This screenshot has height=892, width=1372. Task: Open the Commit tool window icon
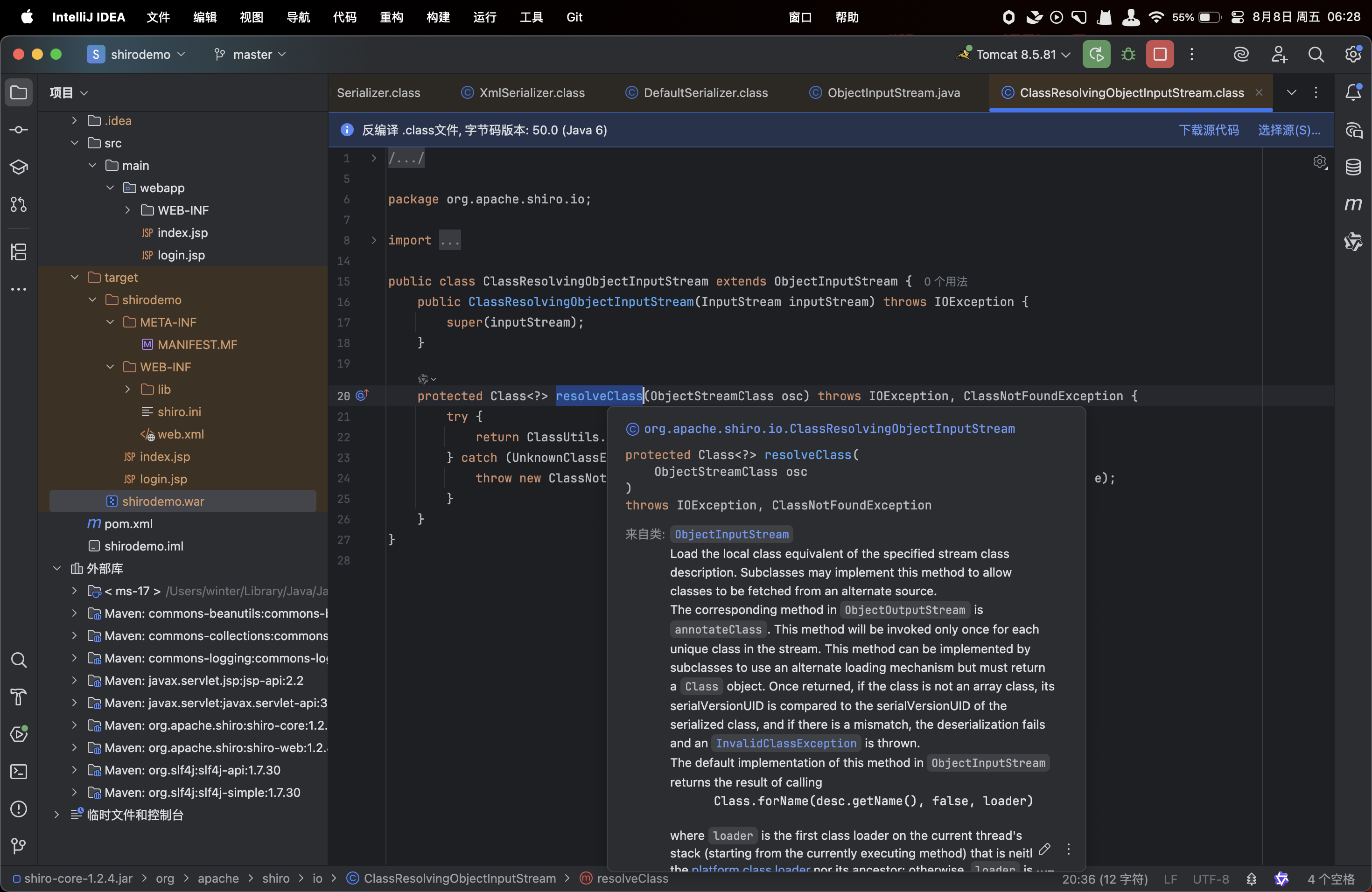coord(19,130)
